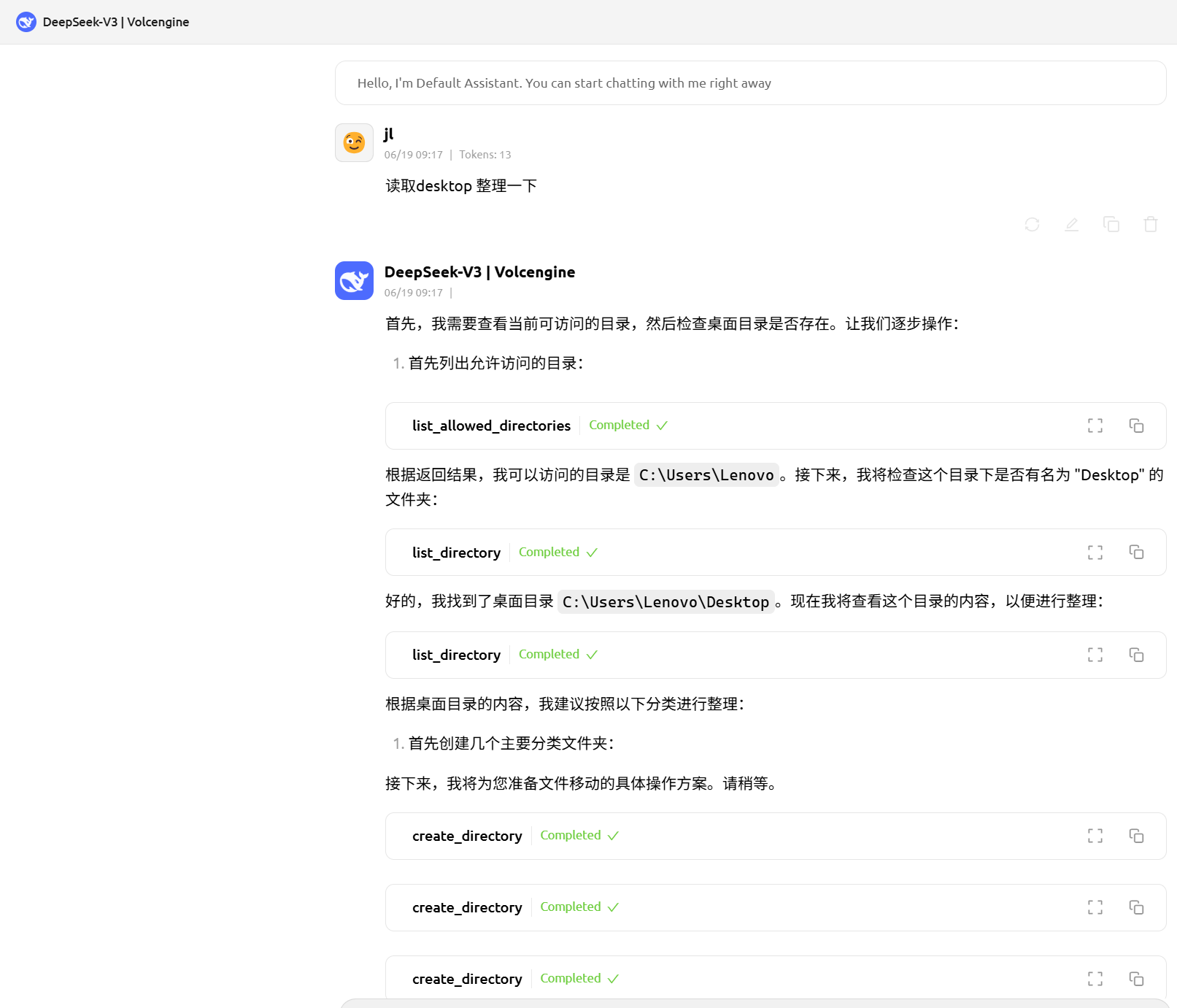1177x1008 pixels.
Task: Click user name jl
Action: click(389, 134)
